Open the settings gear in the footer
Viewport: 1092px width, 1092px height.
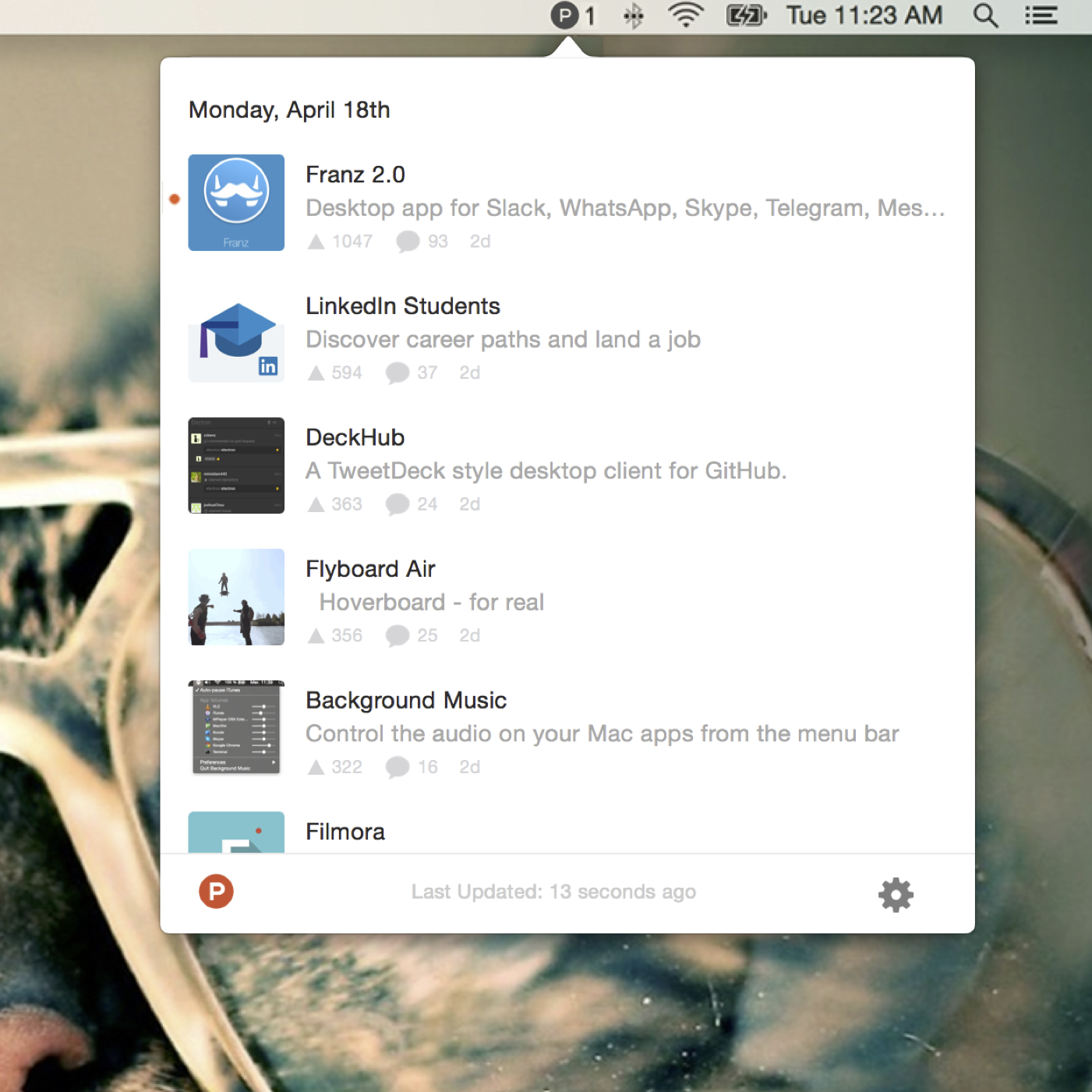pyautogui.click(x=895, y=895)
